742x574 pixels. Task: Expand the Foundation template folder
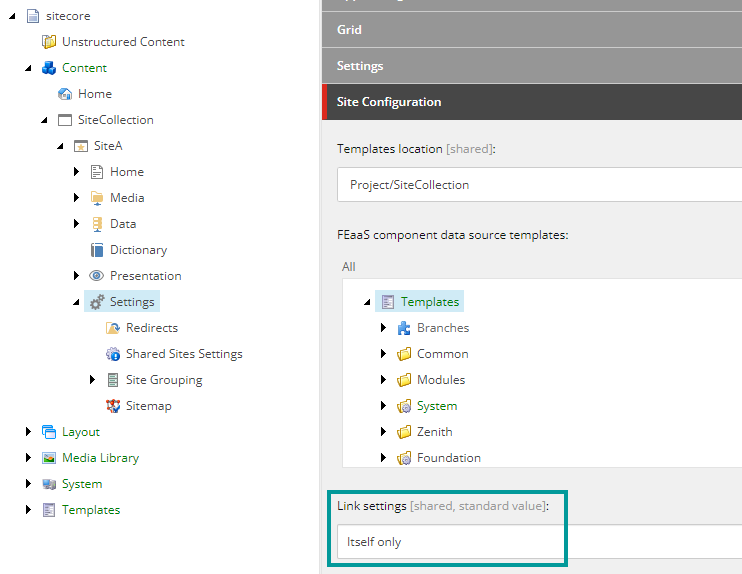point(383,458)
